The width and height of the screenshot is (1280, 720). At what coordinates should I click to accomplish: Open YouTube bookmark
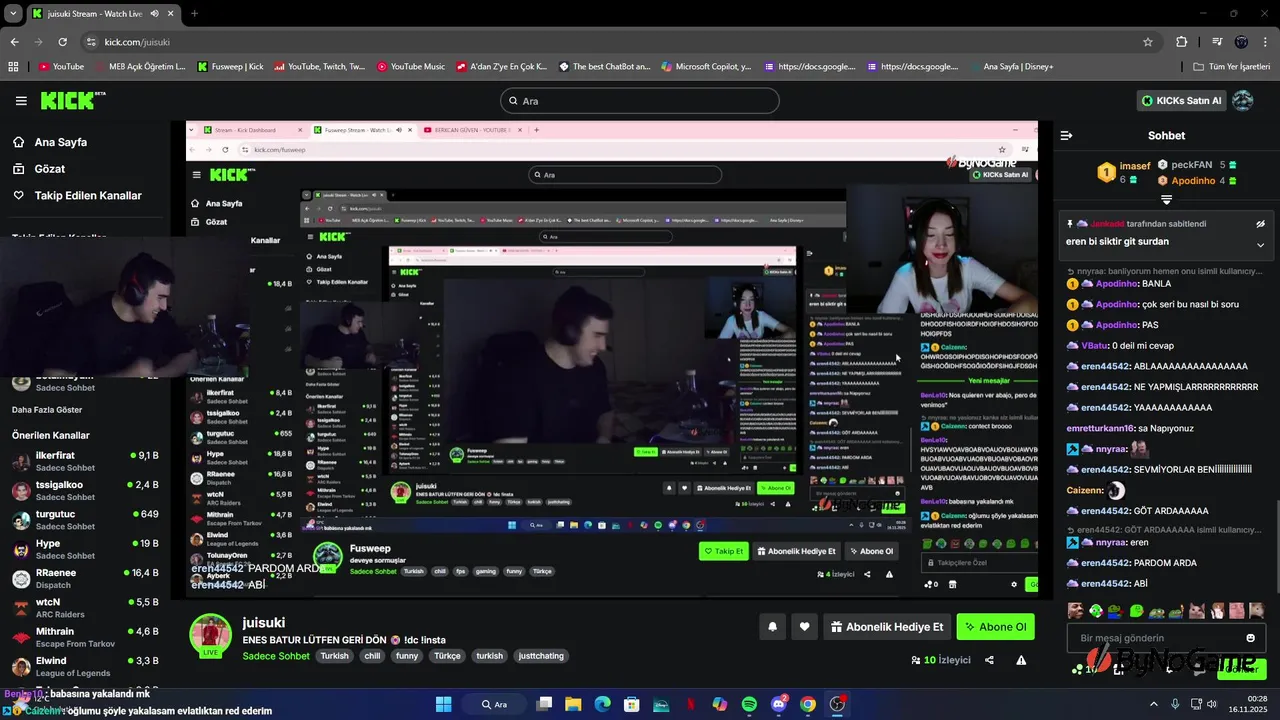tap(61, 67)
